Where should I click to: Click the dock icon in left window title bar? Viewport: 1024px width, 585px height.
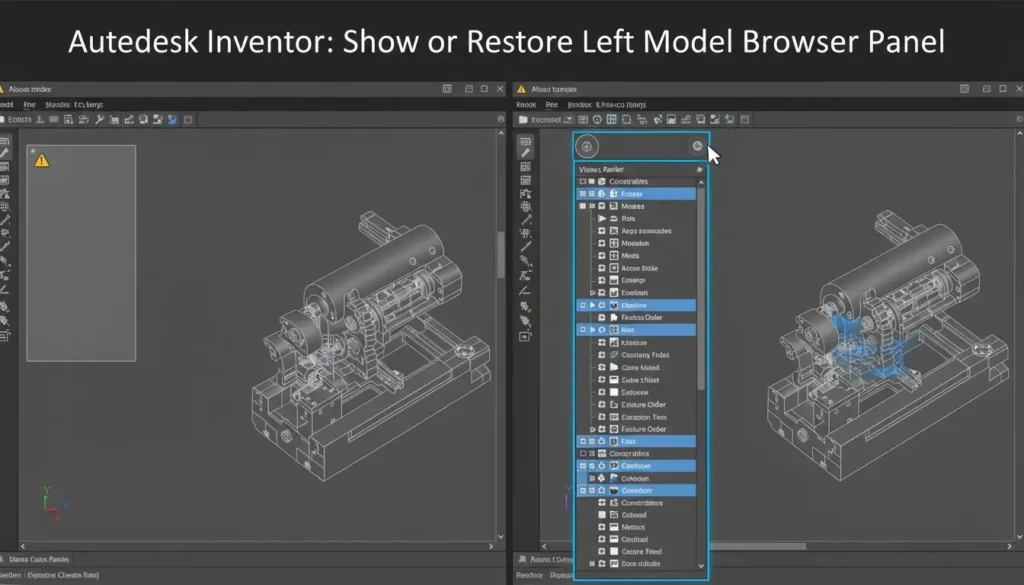pyautogui.click(x=447, y=89)
